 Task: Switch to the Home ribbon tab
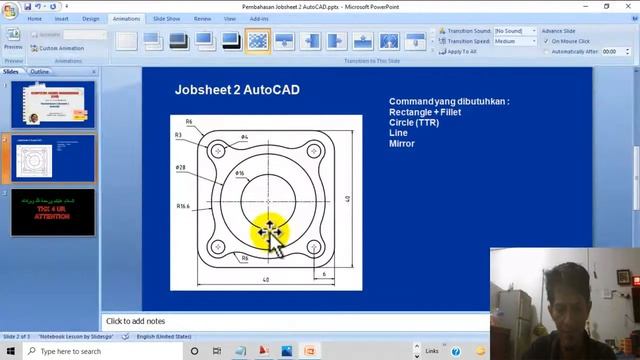click(x=34, y=19)
